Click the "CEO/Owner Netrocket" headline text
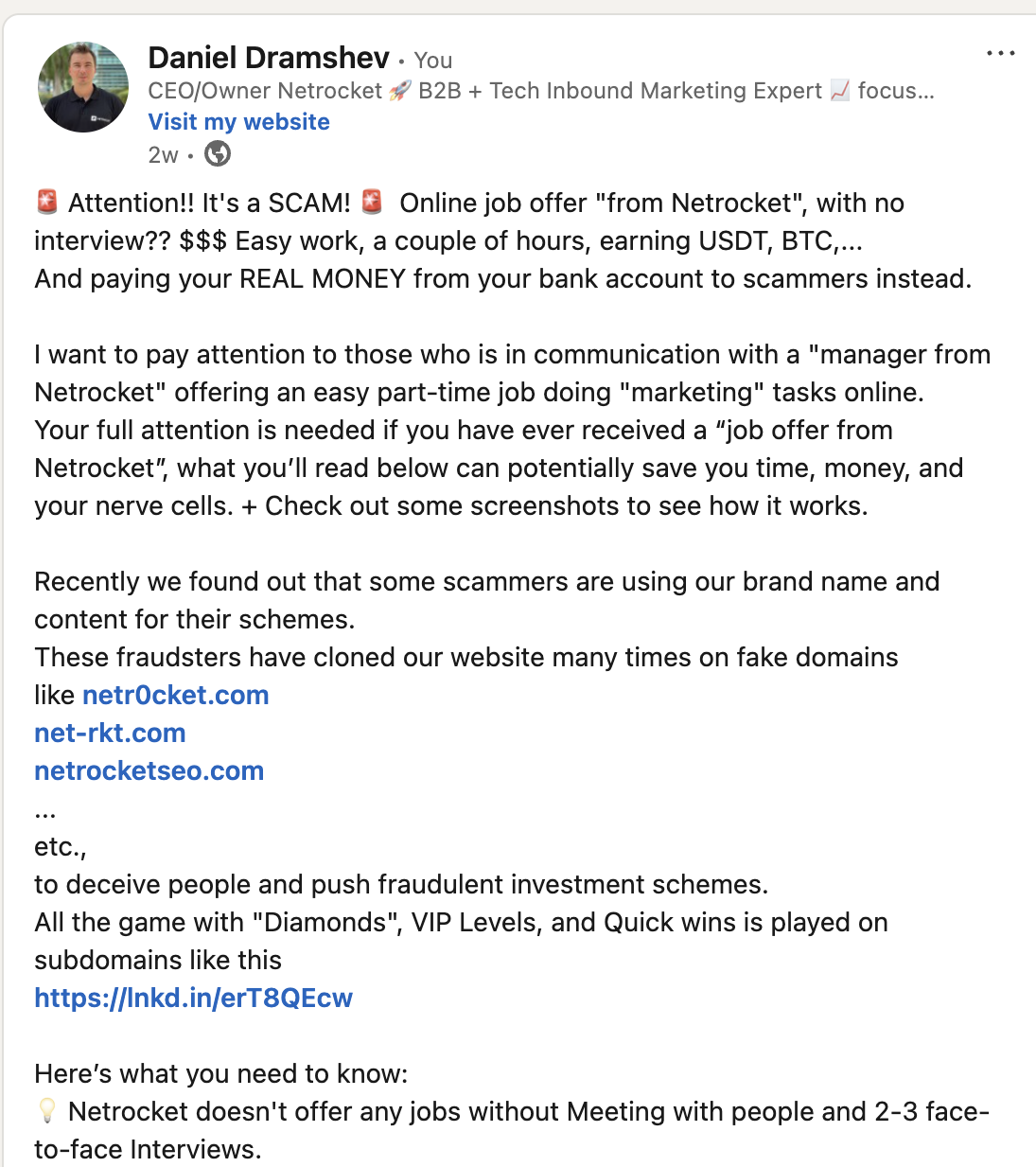 (x=265, y=91)
